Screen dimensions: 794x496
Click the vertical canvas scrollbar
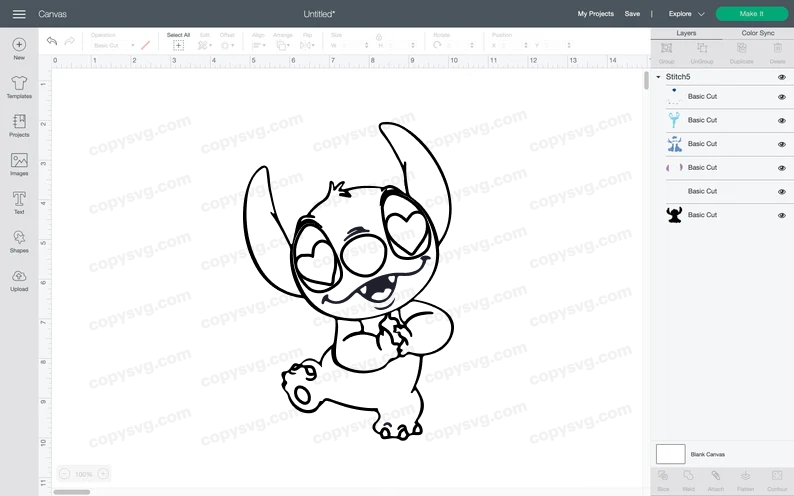[x=646, y=81]
